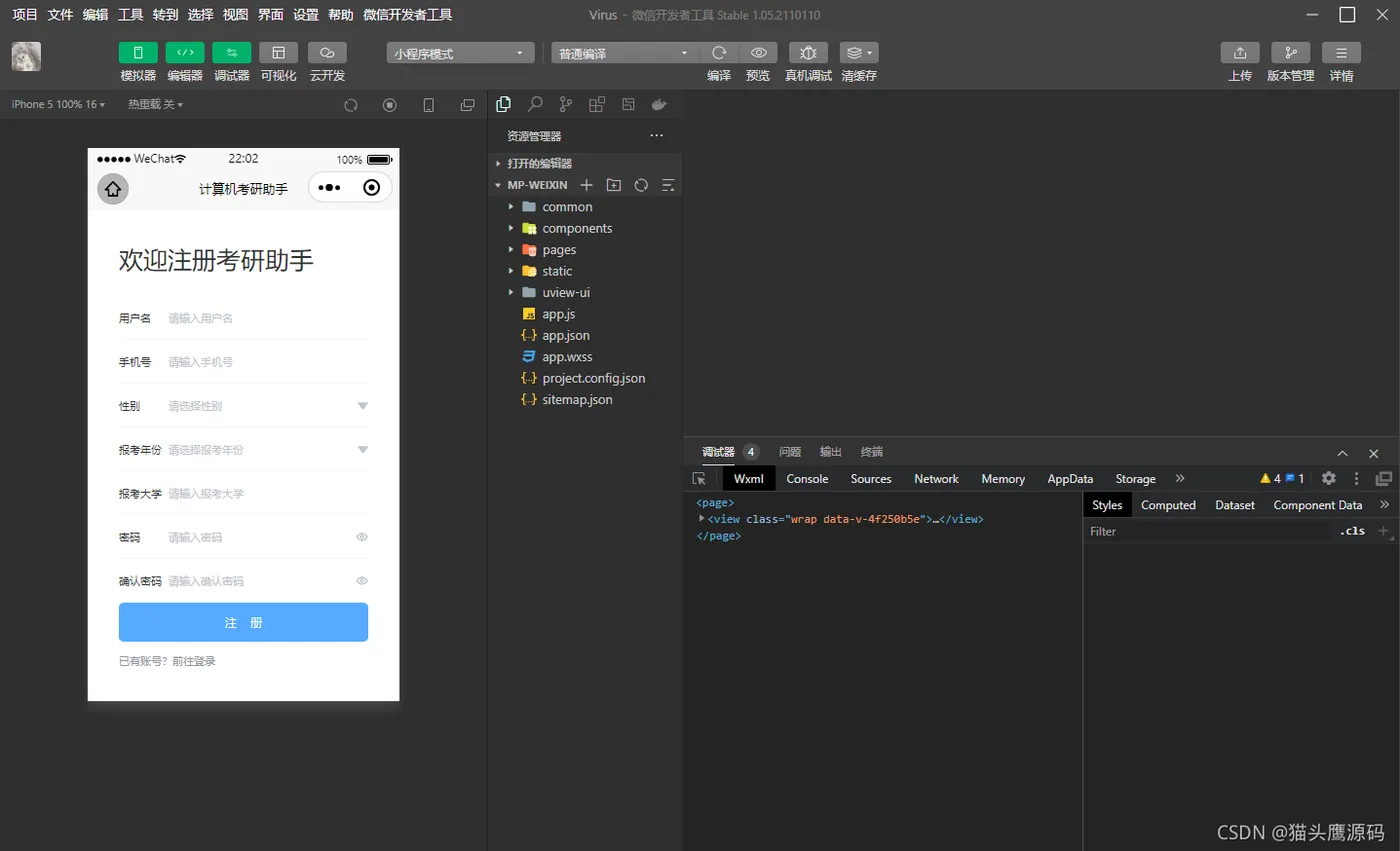Open the source control icon
Screen dimensions: 1400x851
point(566,104)
